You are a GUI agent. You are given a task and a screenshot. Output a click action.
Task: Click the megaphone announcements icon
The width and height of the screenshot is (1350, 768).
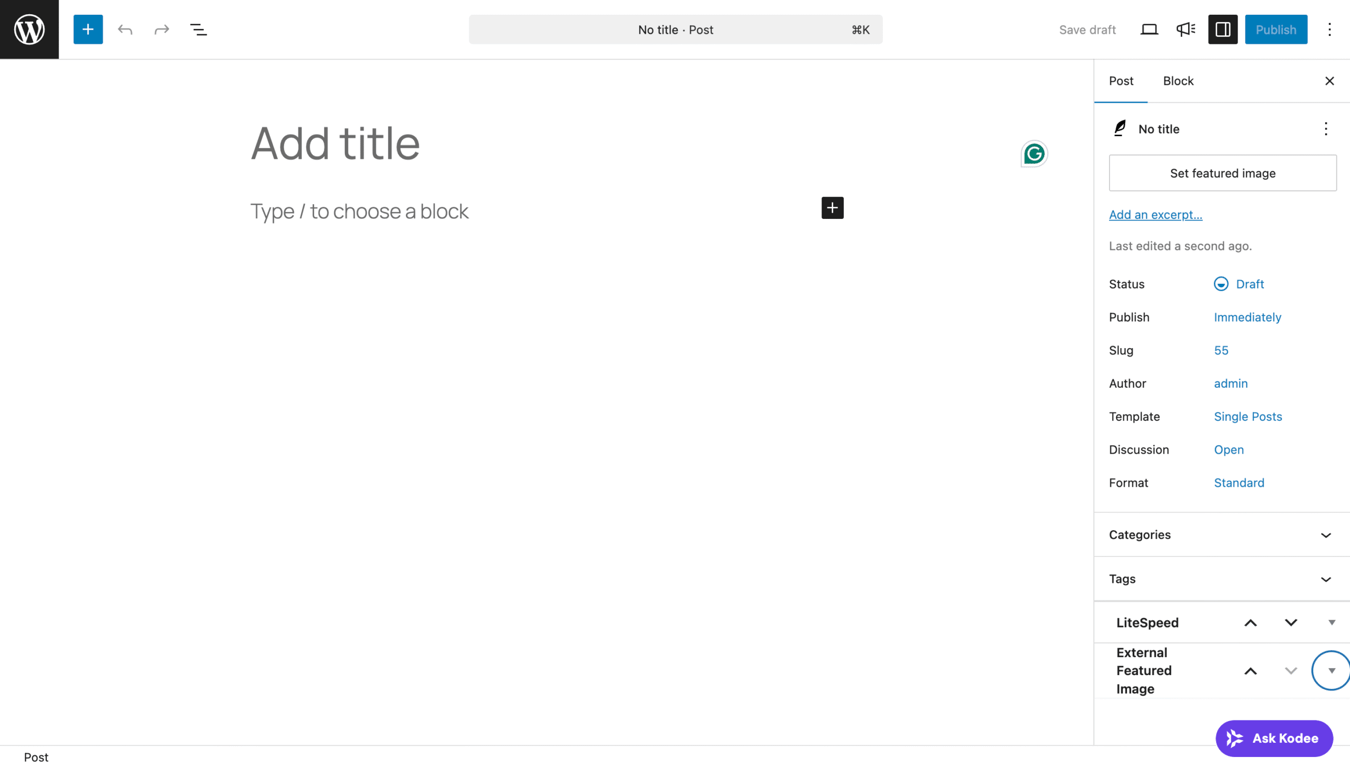1185,29
